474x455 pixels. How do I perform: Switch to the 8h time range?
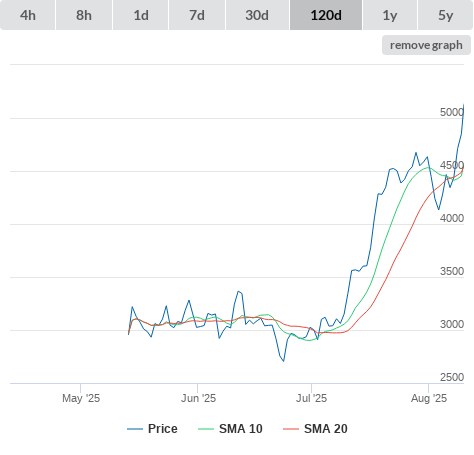(84, 15)
